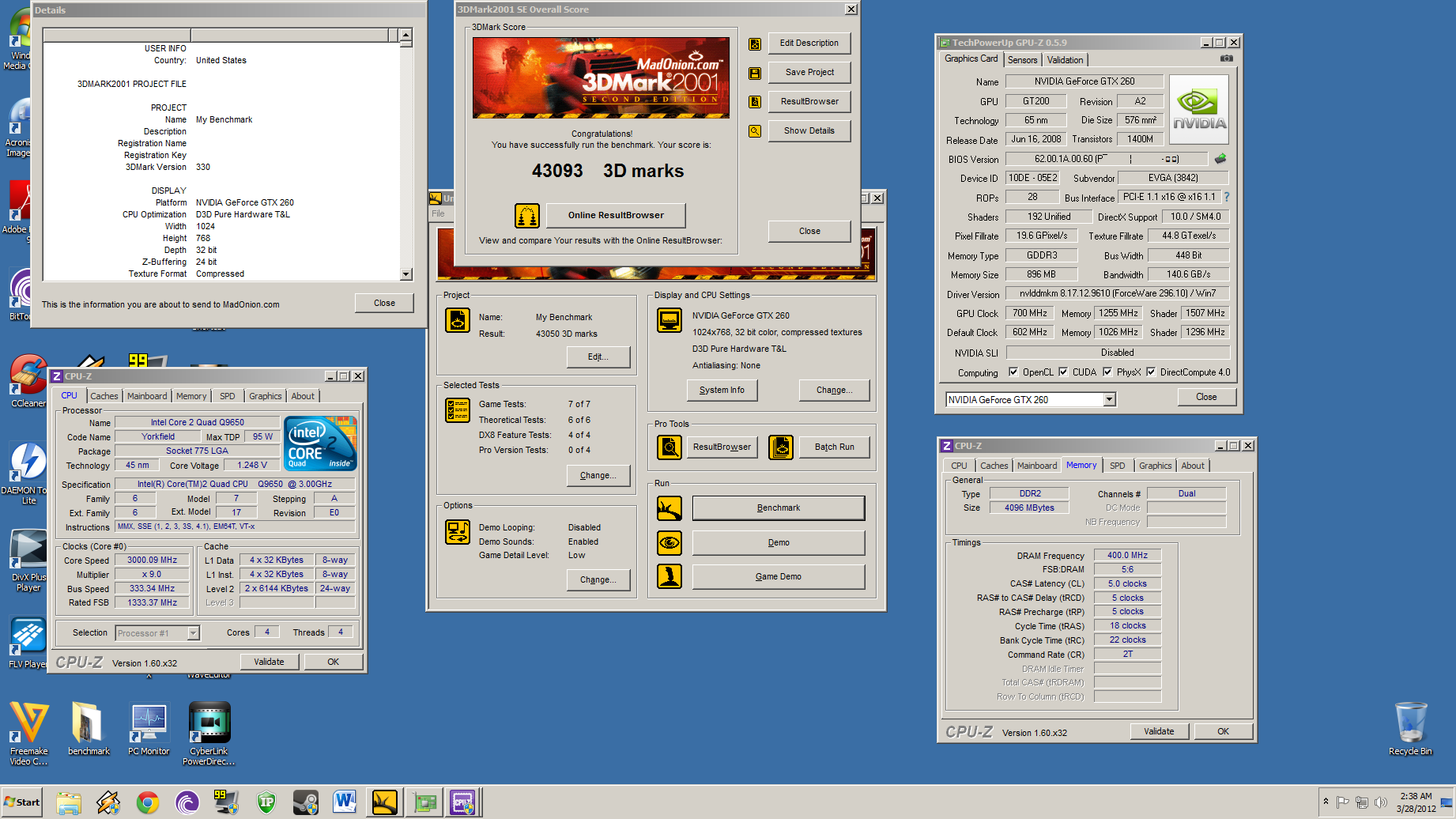Click the Edit... button in Project section
Viewport: 1456px width, 819px height.
(x=598, y=357)
